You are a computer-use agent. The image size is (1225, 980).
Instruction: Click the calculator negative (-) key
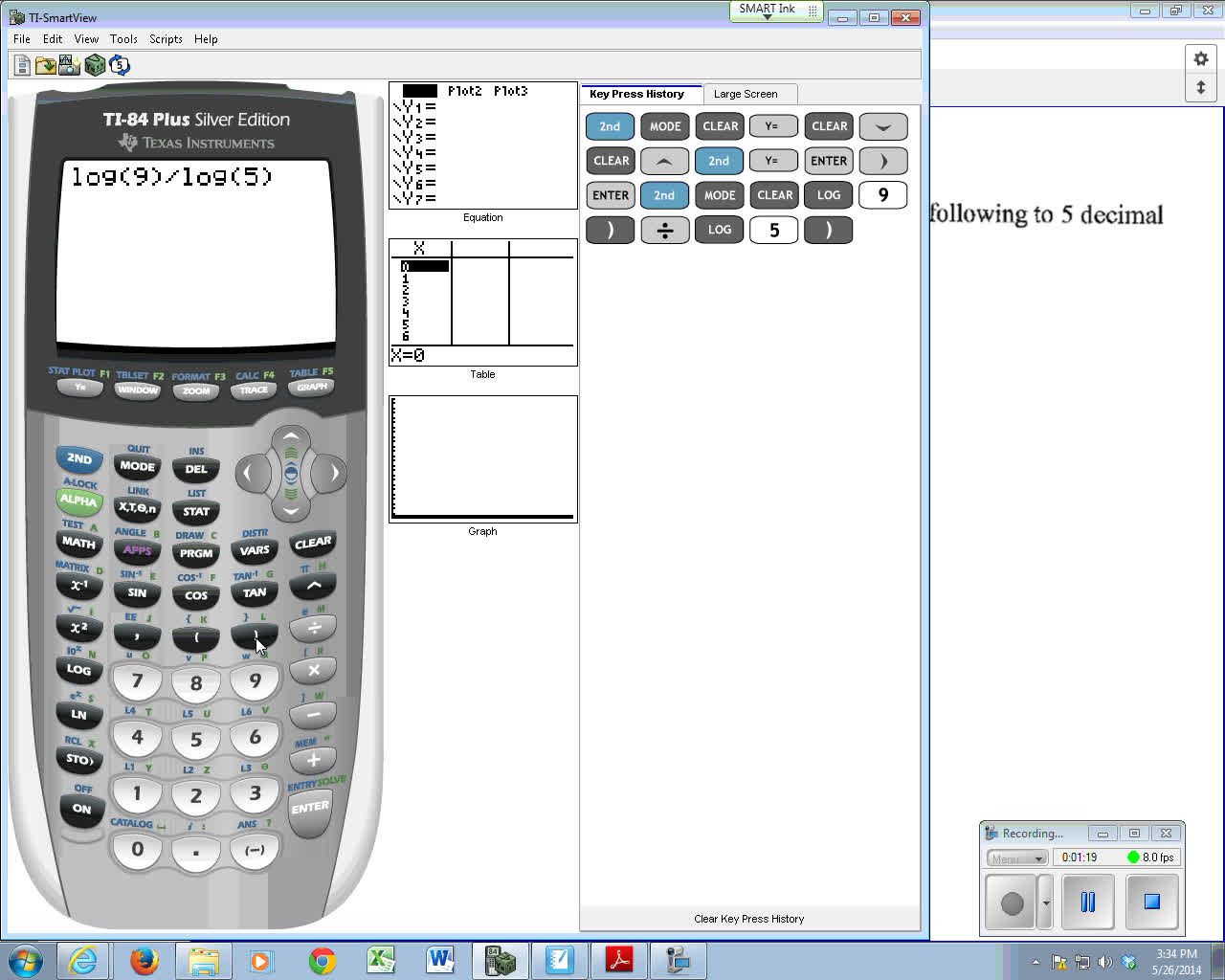[x=255, y=850]
